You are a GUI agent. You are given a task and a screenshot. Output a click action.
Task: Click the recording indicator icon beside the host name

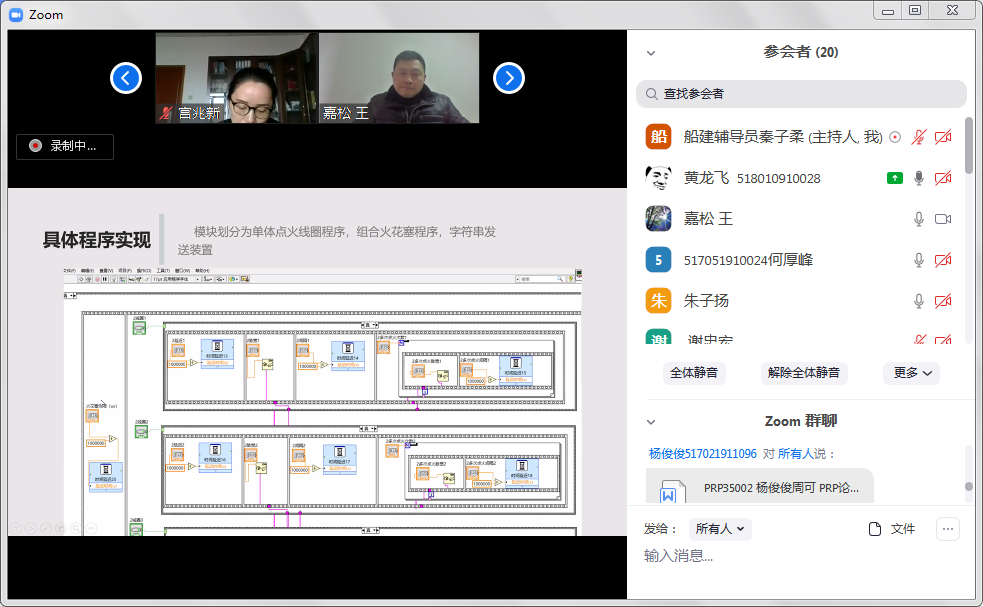(895, 137)
